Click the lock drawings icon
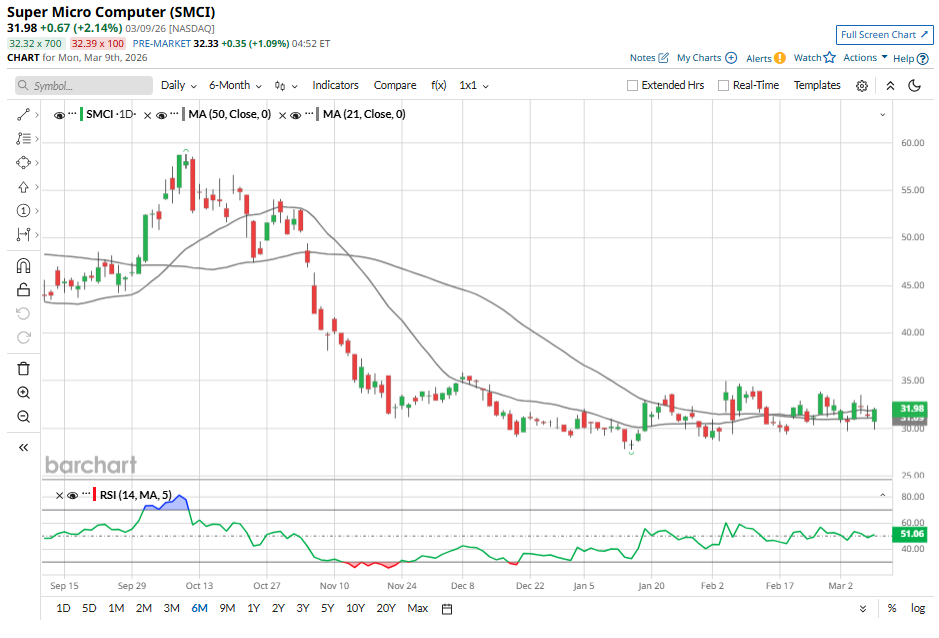The image size is (939, 638). click(x=23, y=290)
